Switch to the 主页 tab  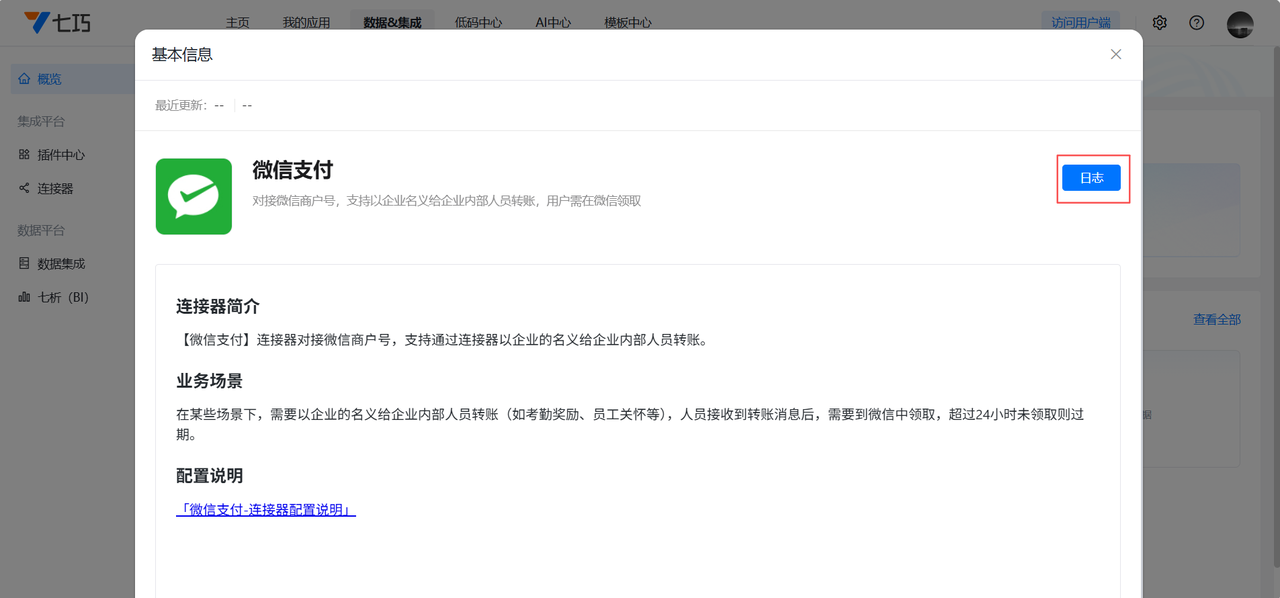click(x=238, y=23)
